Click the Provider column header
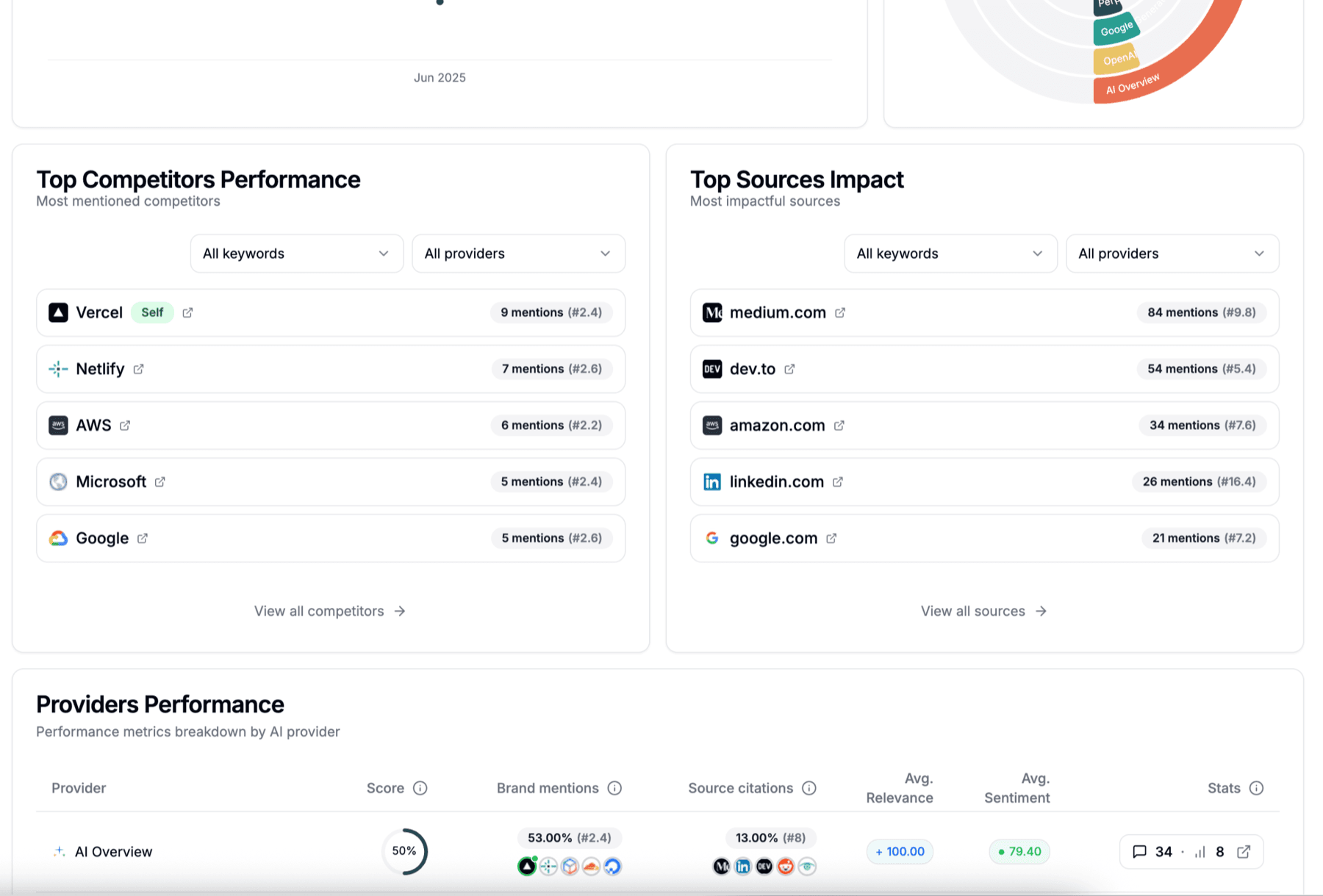The width and height of the screenshot is (1323, 896). [x=79, y=788]
